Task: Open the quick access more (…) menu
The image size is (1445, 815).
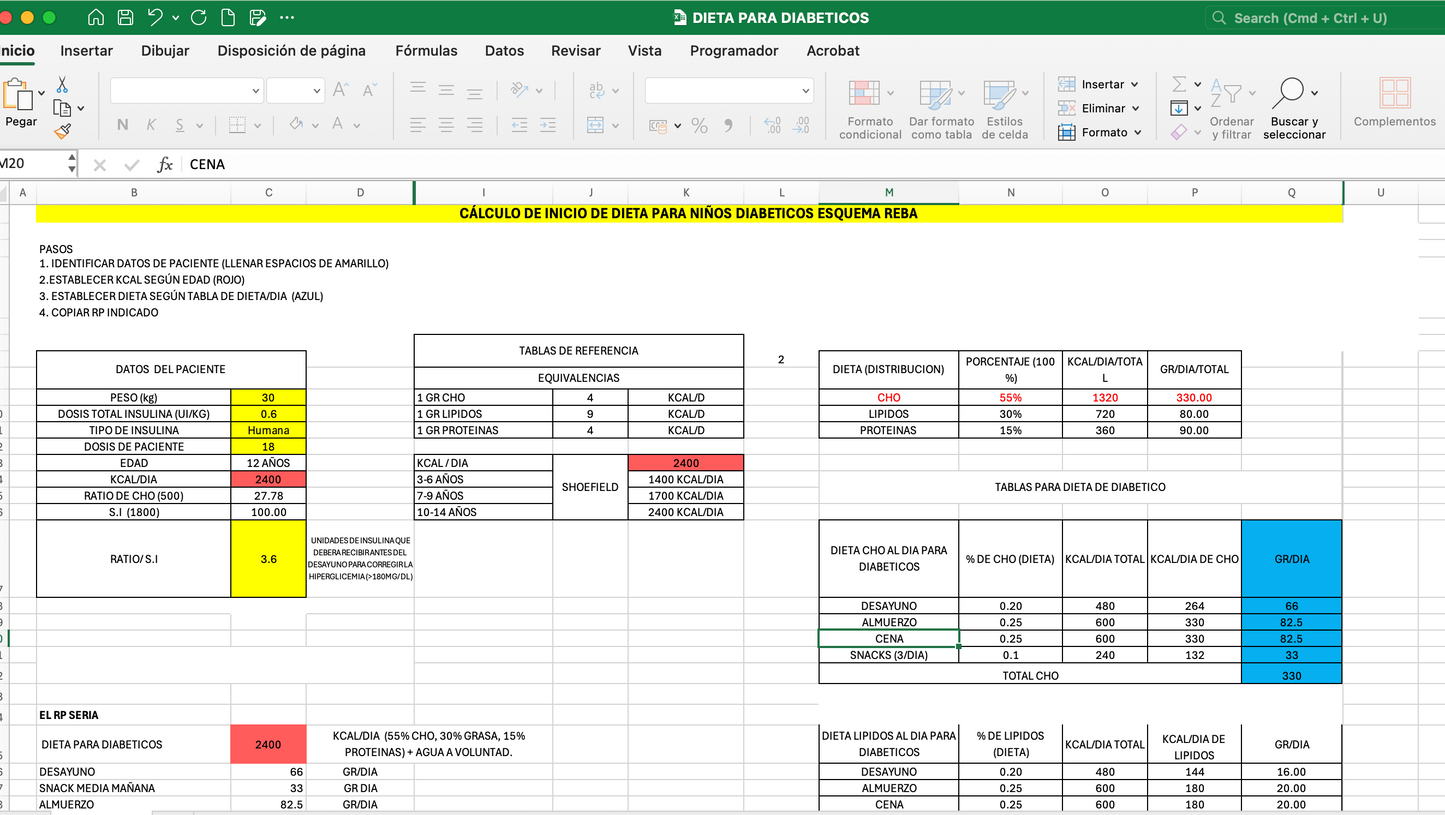Action: (x=287, y=18)
